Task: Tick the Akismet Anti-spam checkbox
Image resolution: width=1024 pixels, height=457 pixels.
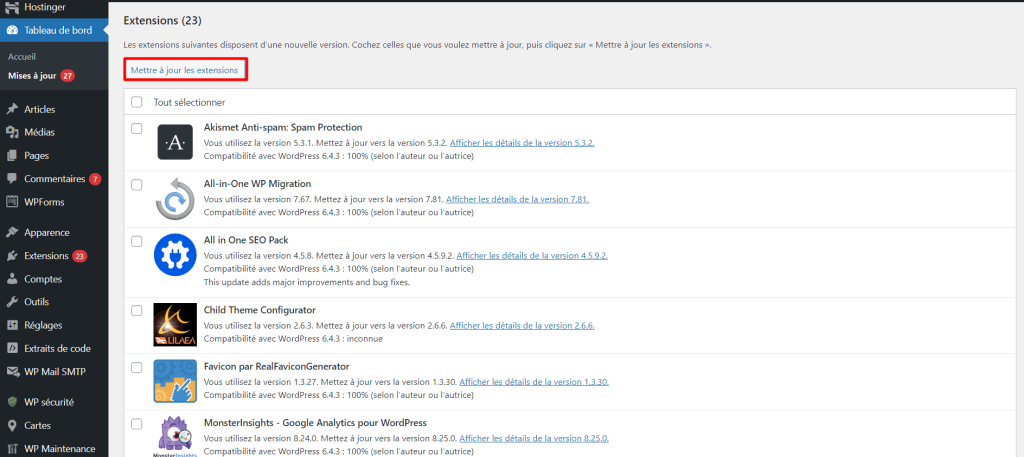Action: coord(137,128)
